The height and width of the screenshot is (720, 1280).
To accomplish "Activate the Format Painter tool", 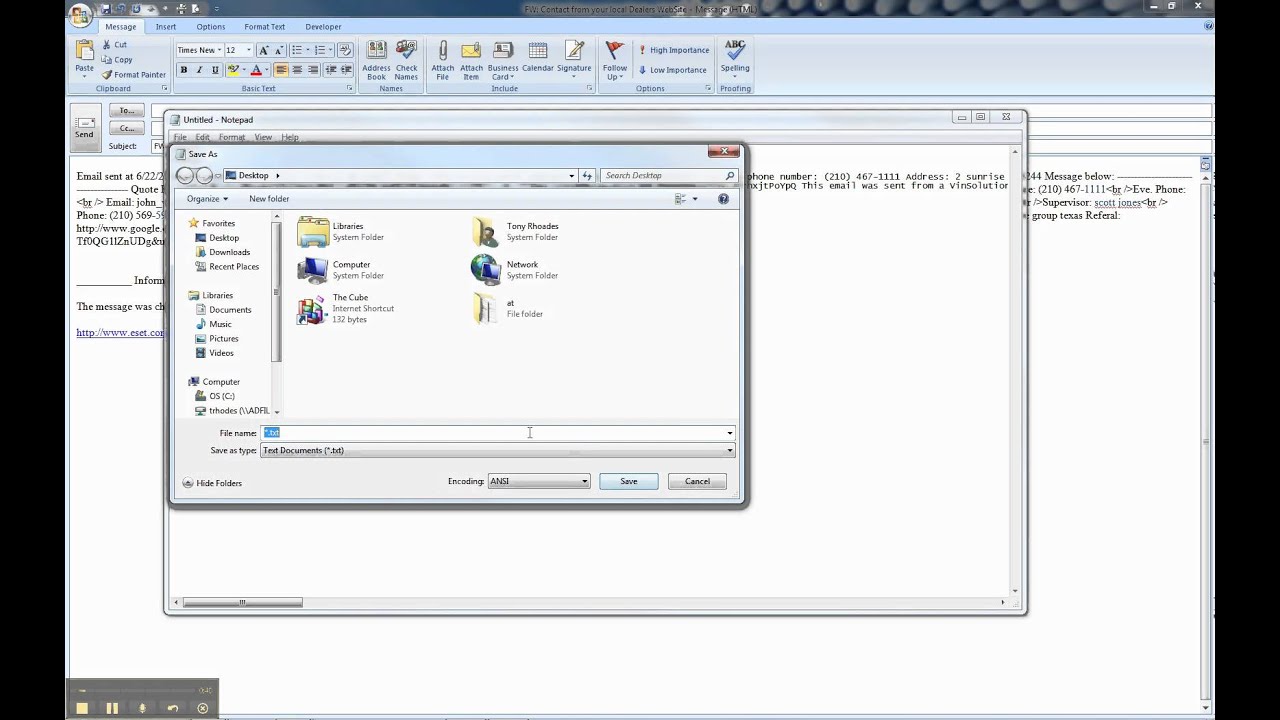I will click(x=133, y=75).
